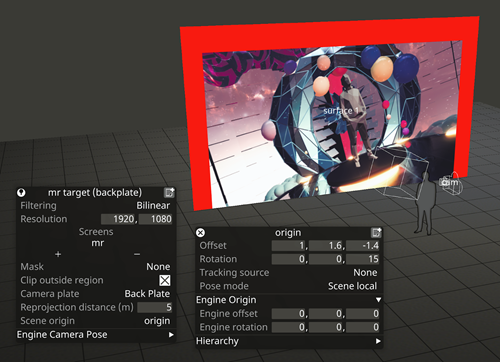
Task: Open the Filtering Bilinear dropdown
Action: tap(153, 206)
